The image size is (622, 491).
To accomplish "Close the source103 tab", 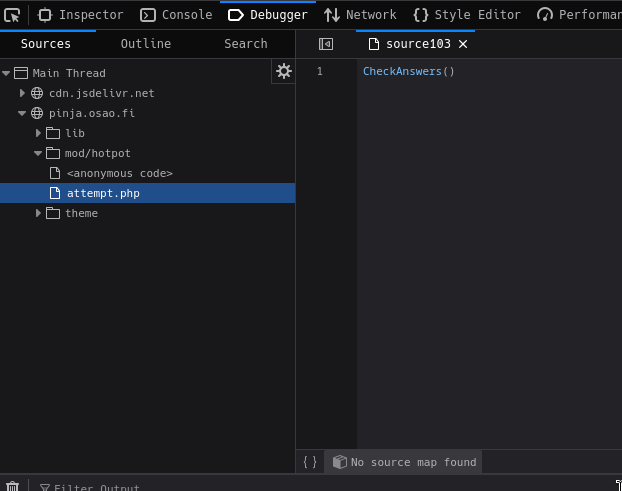I will coord(463,44).
